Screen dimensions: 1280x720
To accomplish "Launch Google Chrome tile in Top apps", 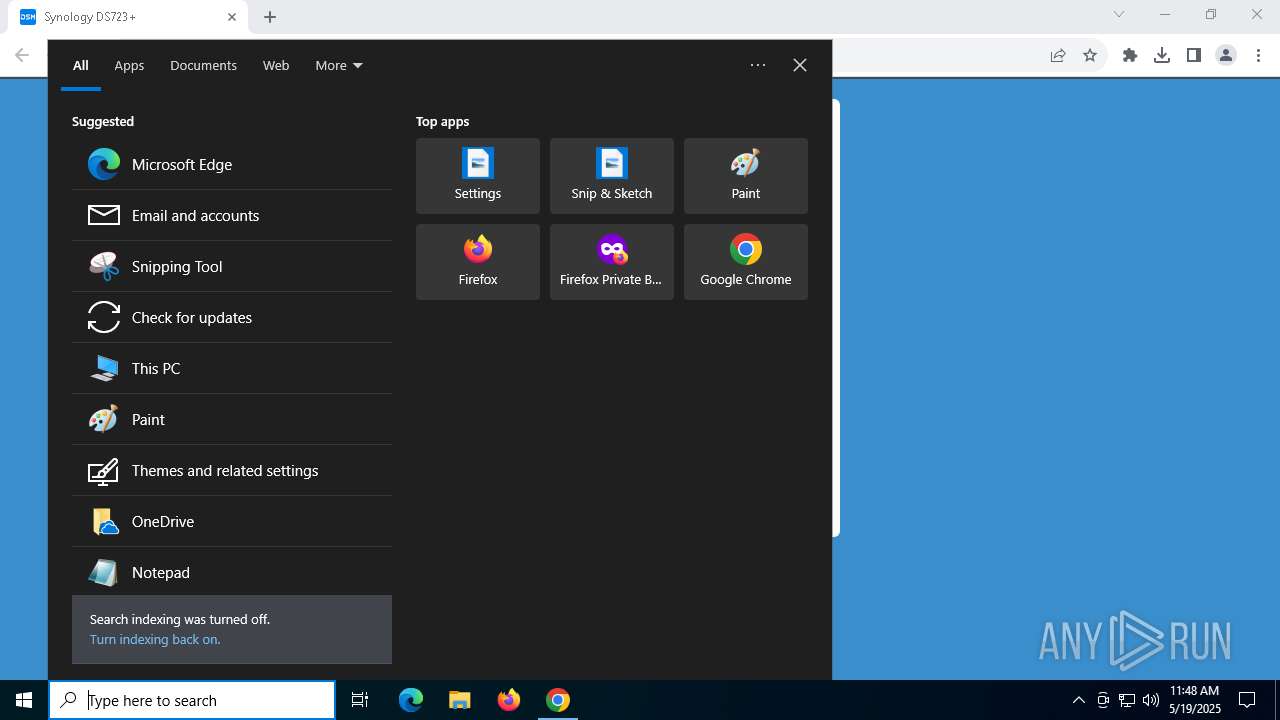I will click(x=746, y=262).
